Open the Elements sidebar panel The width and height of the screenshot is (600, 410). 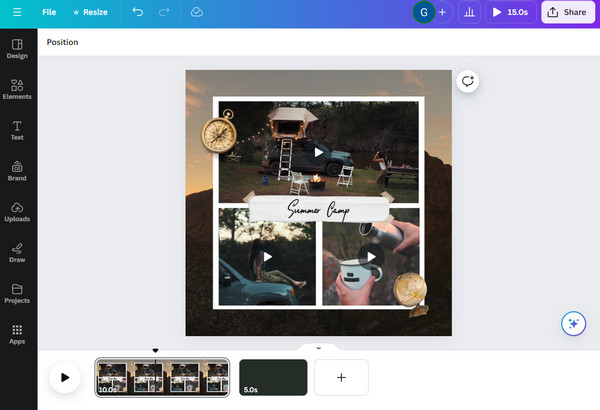pos(18,89)
